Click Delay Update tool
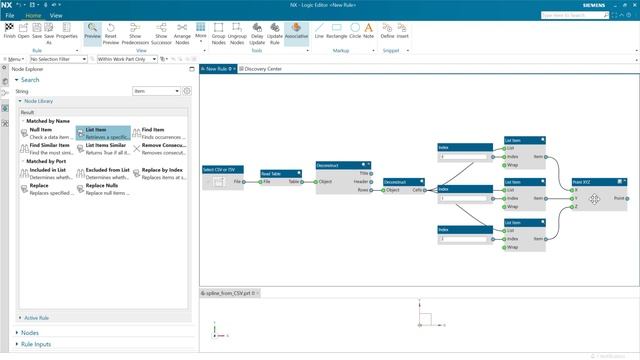640x360 pixels. [257, 33]
